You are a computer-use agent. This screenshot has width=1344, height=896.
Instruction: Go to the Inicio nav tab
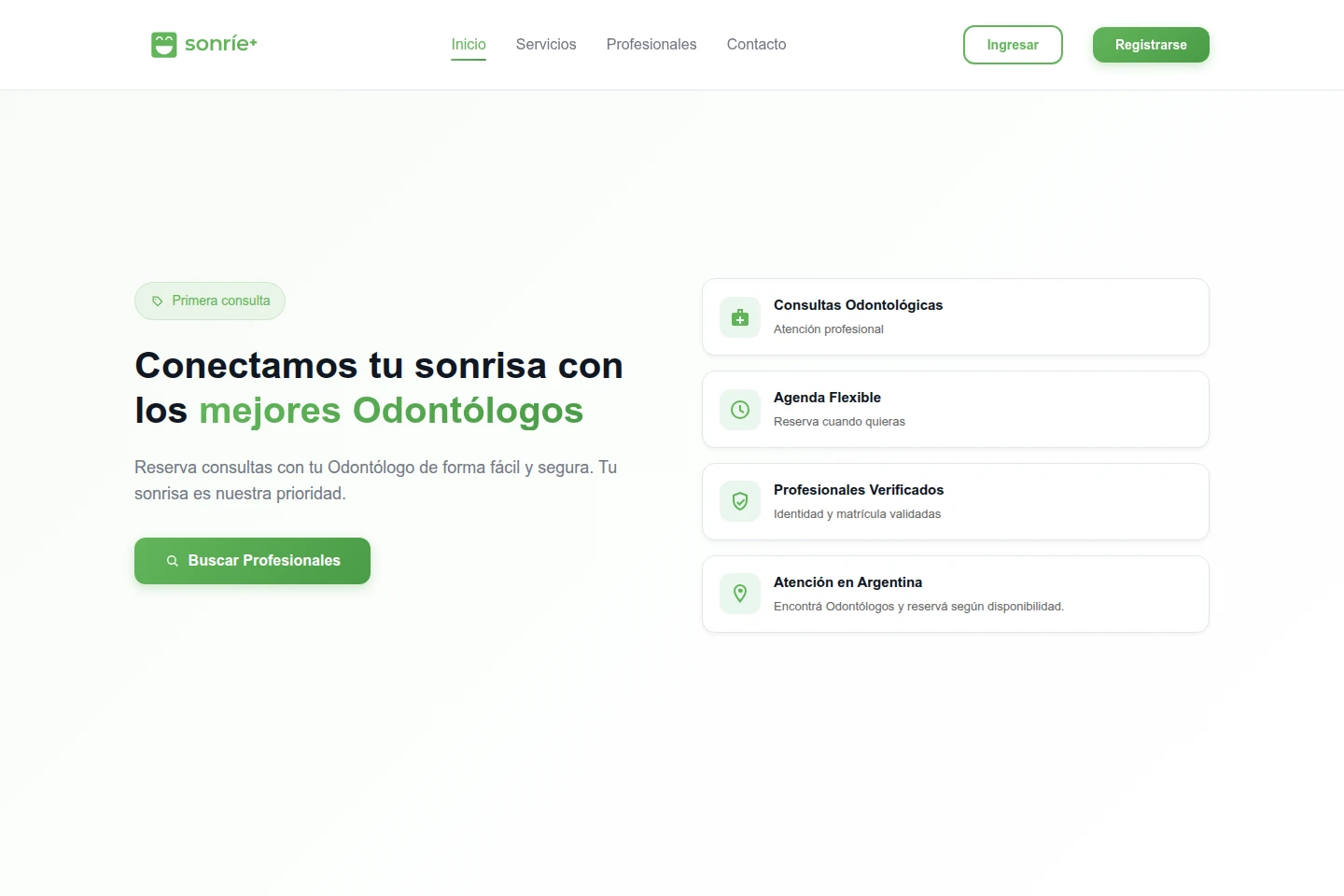click(x=469, y=45)
